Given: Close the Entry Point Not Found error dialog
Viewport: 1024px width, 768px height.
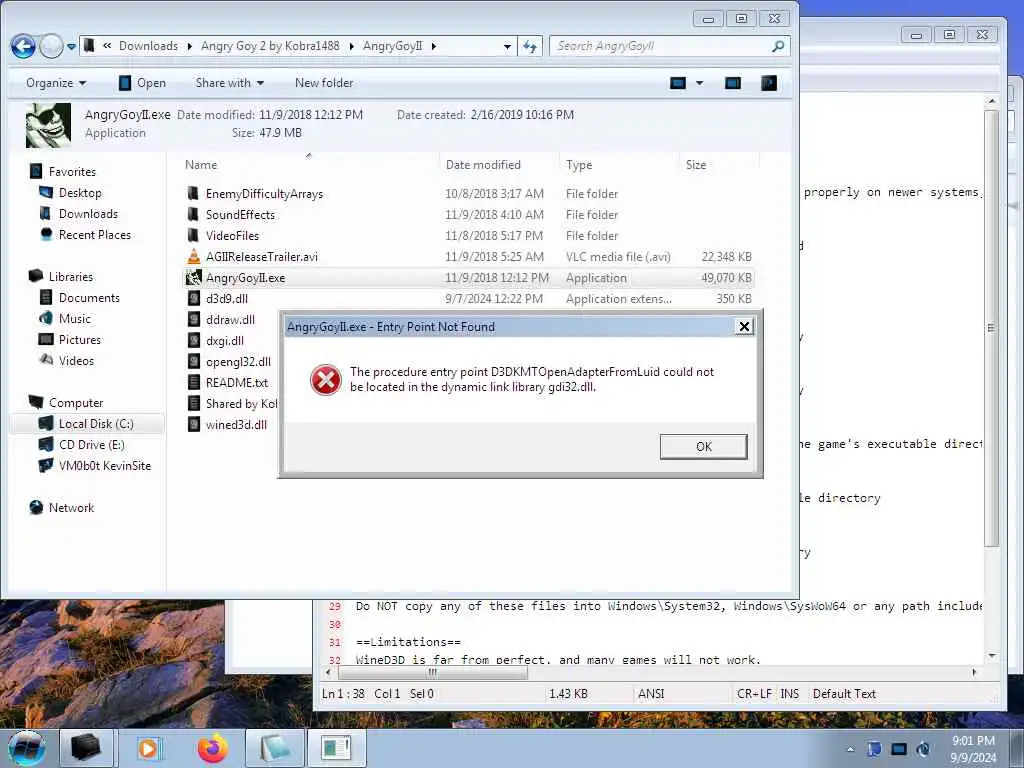Looking at the screenshot, I should coord(744,327).
